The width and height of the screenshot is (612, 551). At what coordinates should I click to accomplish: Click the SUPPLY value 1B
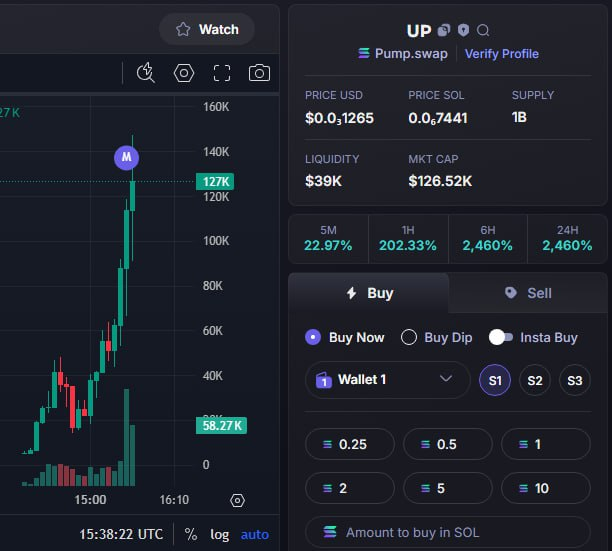(x=519, y=117)
